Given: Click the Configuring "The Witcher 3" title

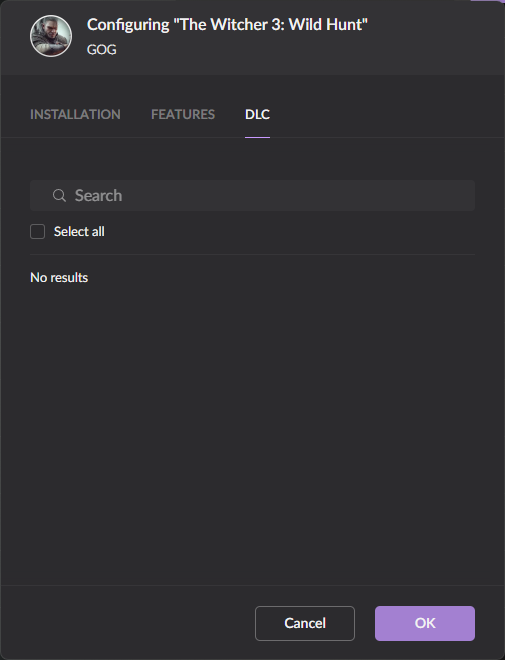Looking at the screenshot, I should [227, 24].
